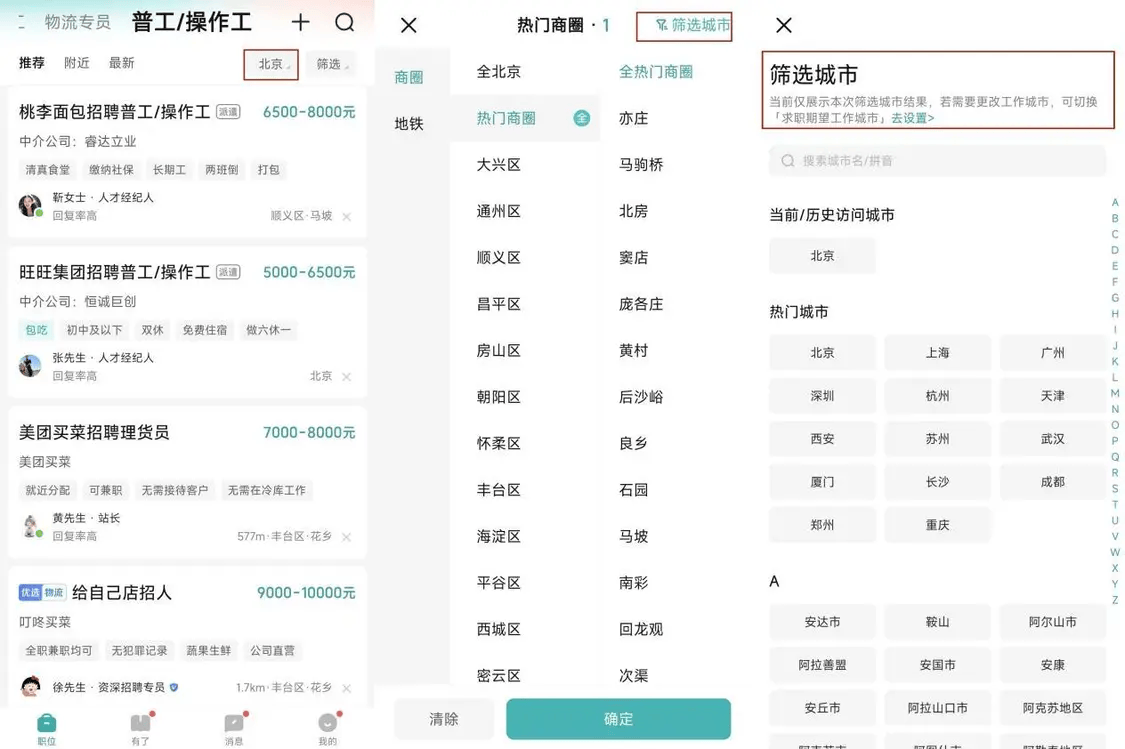Switch to 最新 tab
1125x749 pixels.
(x=121, y=63)
